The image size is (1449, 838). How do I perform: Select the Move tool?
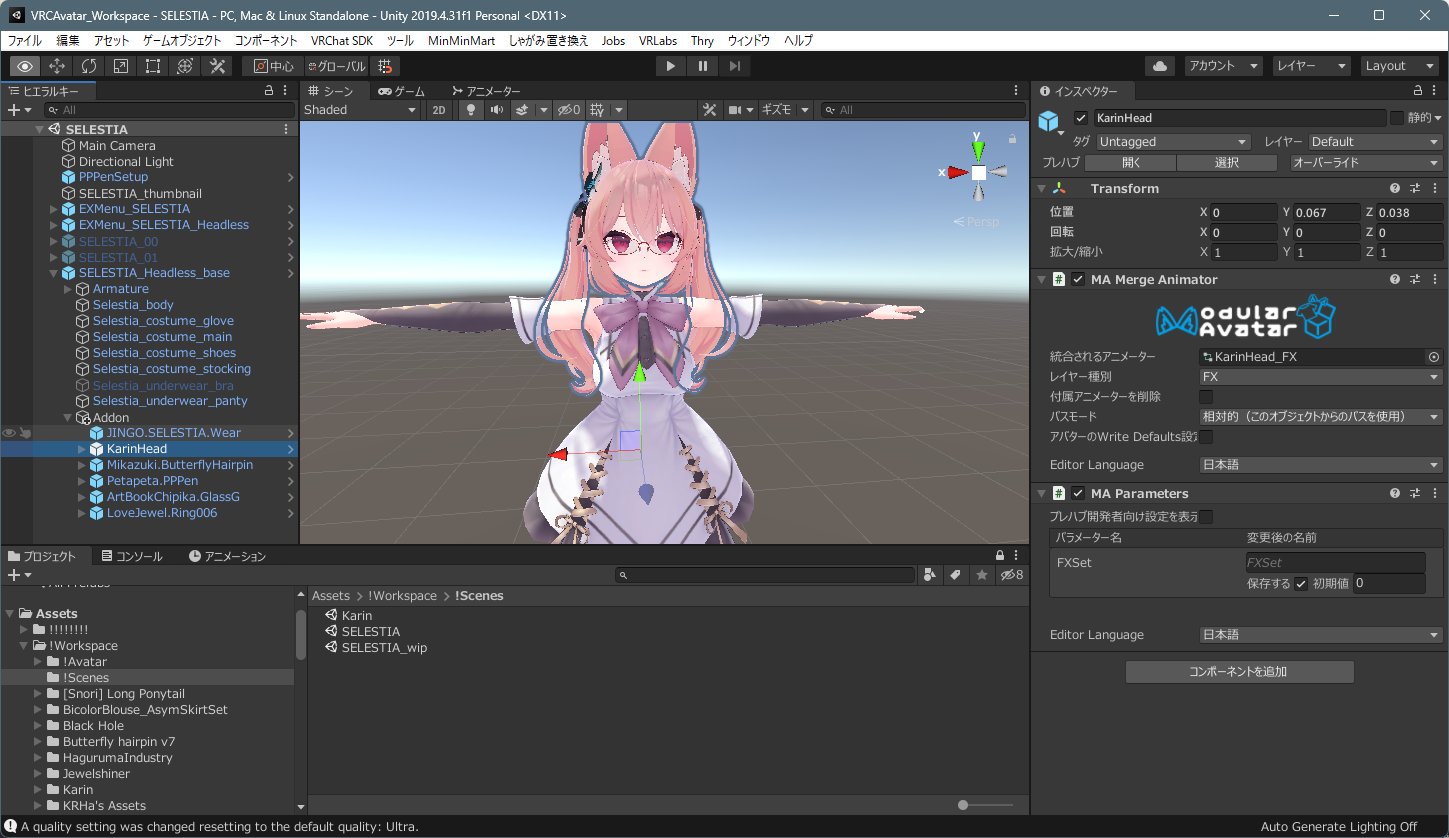point(57,66)
